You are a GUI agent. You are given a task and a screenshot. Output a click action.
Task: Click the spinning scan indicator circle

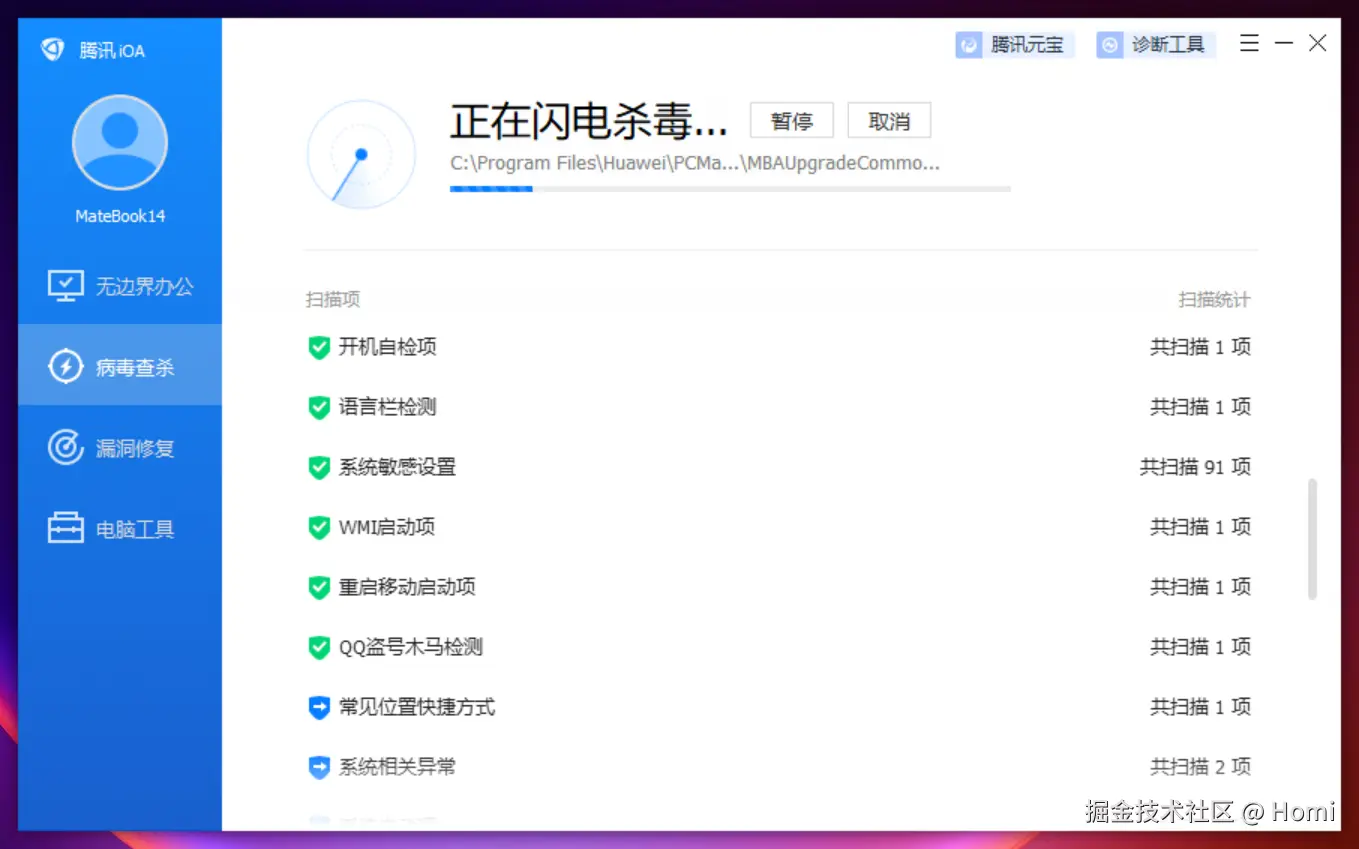[360, 154]
